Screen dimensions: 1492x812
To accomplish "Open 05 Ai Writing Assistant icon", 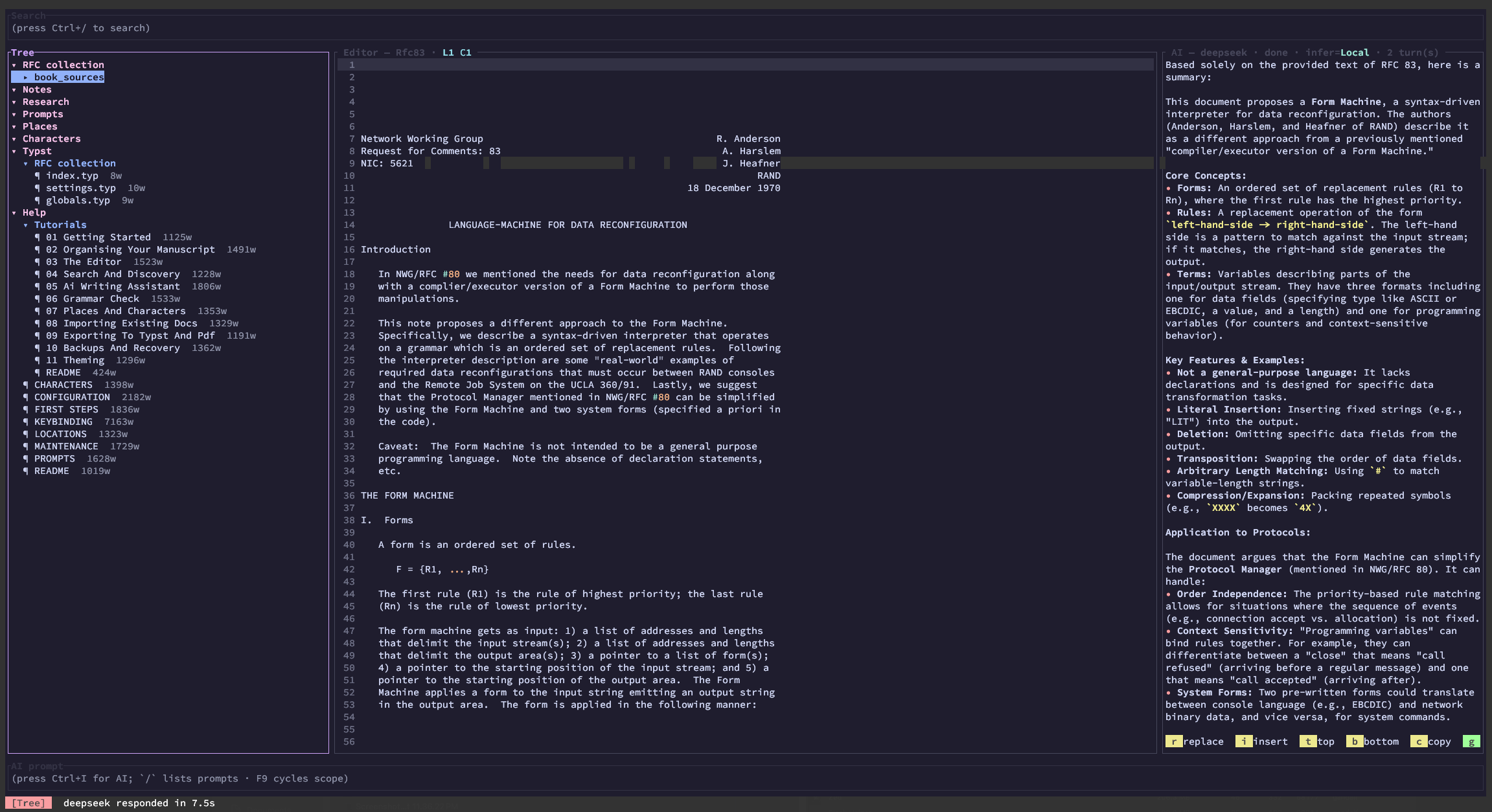I will (x=37, y=286).
